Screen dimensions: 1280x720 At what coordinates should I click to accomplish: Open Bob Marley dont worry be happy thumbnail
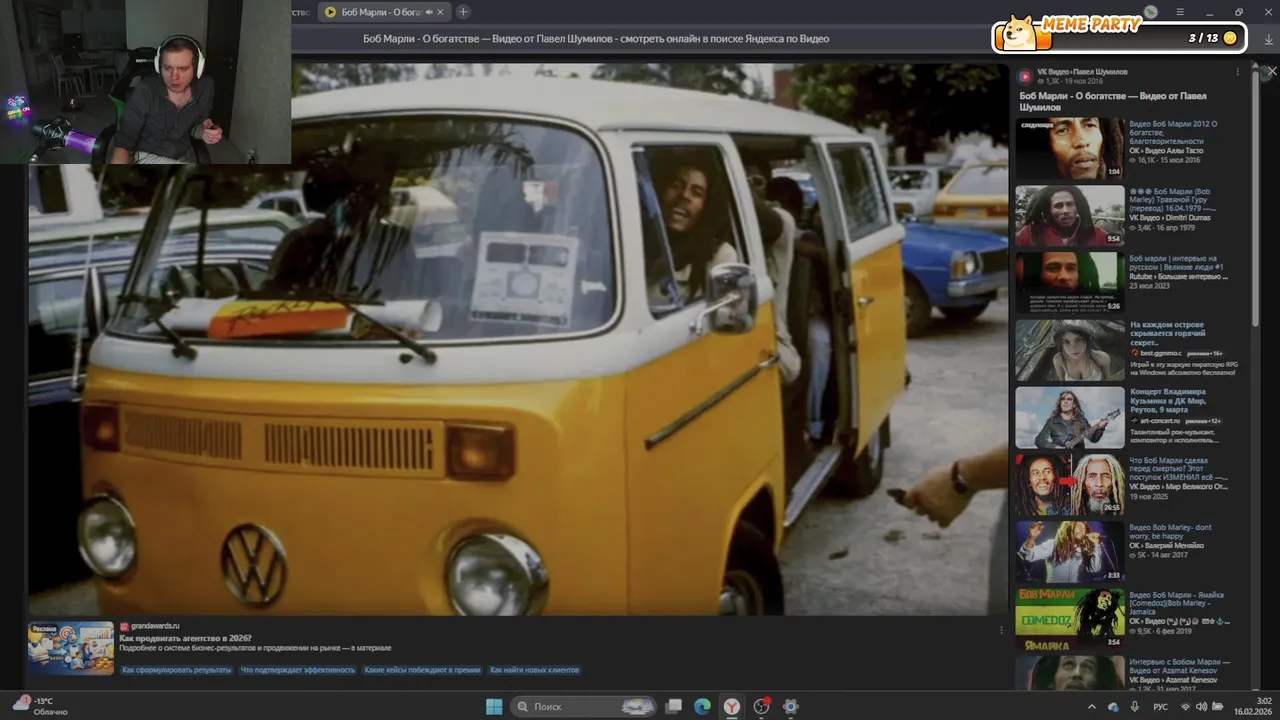click(1070, 551)
